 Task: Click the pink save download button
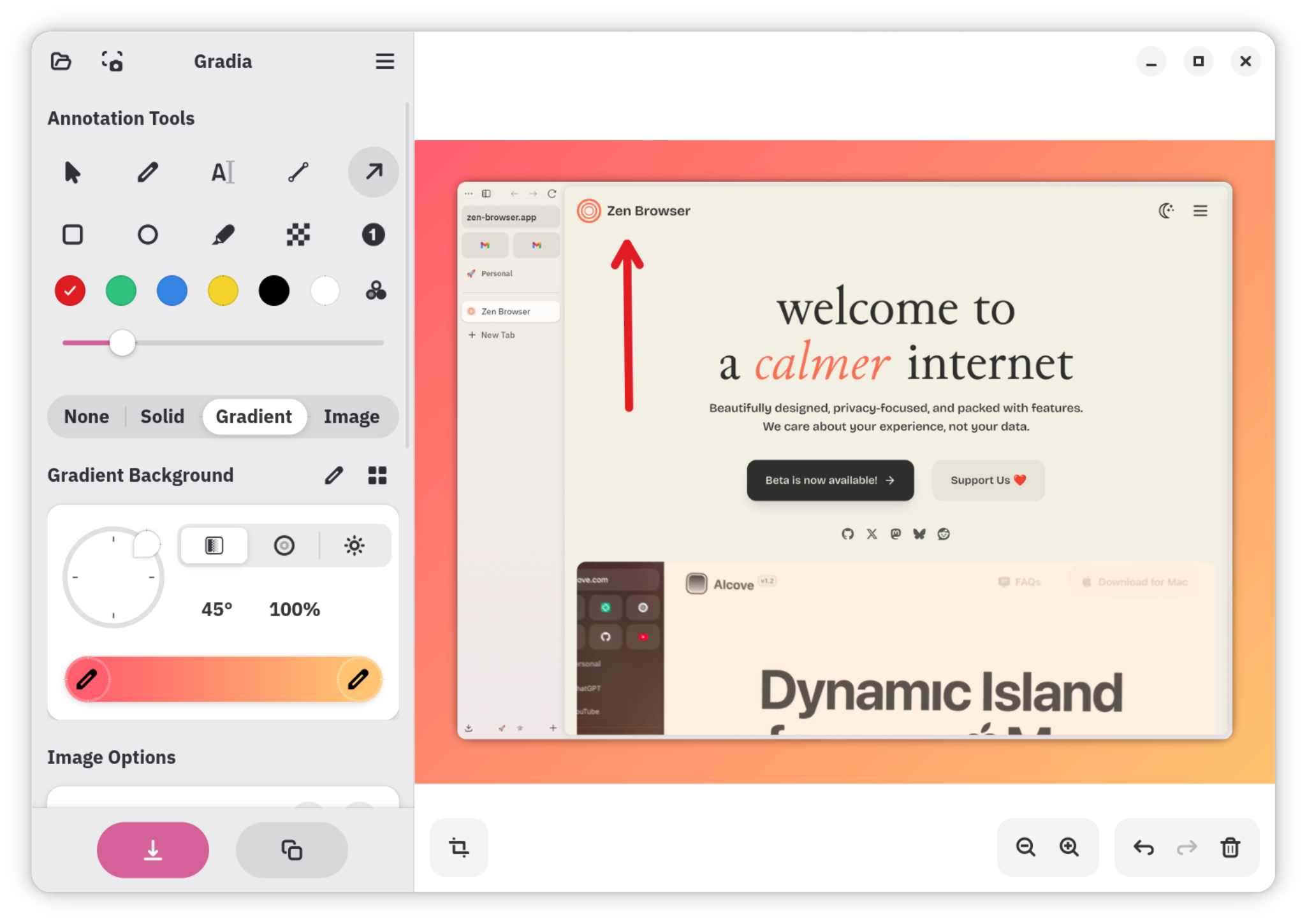click(153, 849)
